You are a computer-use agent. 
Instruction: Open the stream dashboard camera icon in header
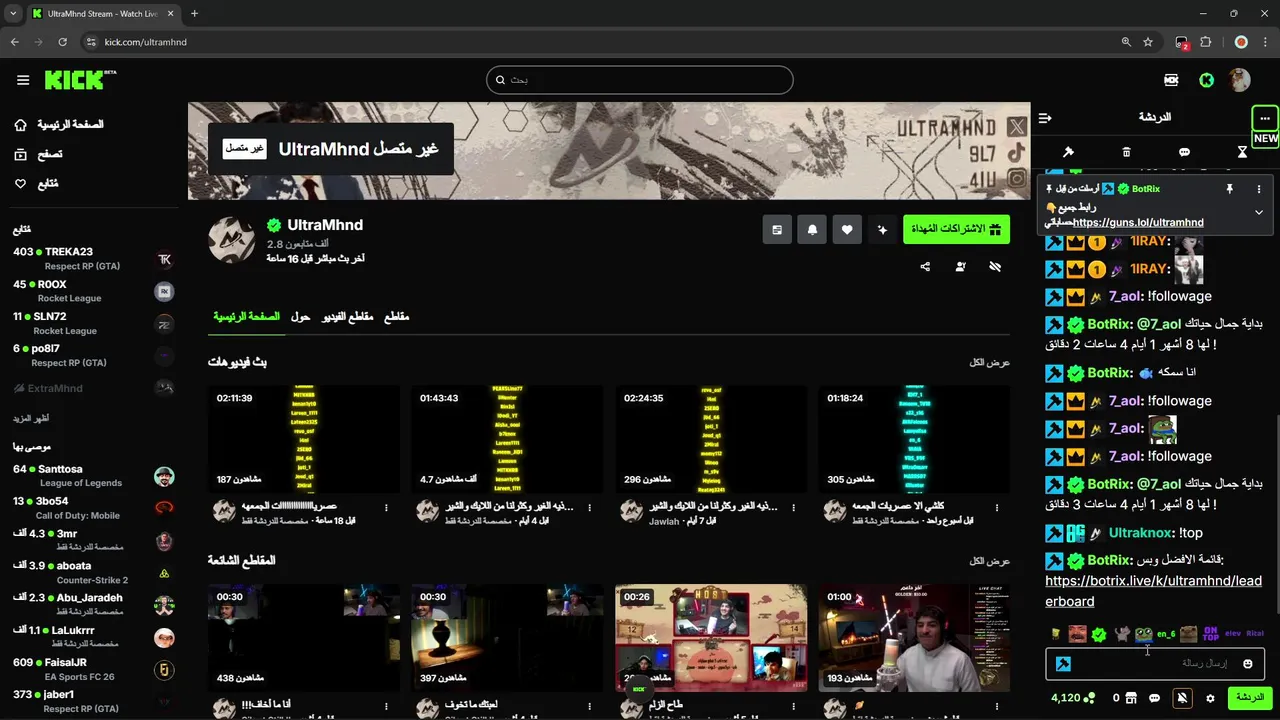(1171, 80)
